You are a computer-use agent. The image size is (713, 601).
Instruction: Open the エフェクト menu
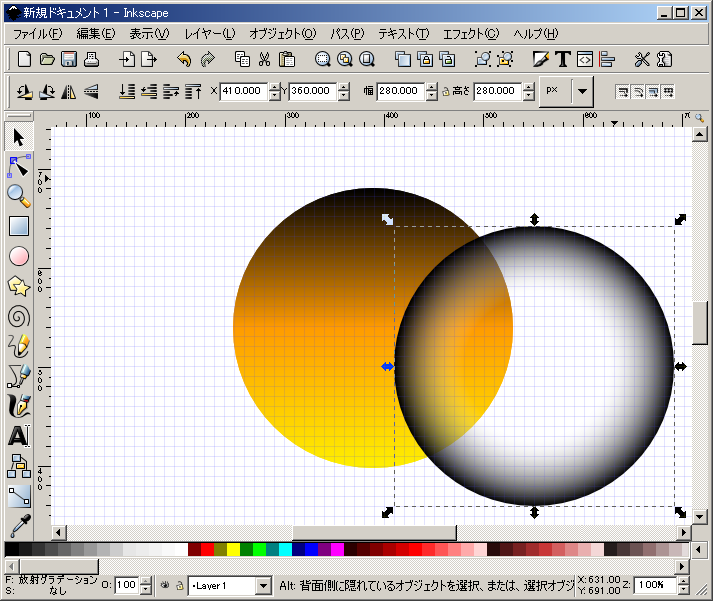pos(471,34)
